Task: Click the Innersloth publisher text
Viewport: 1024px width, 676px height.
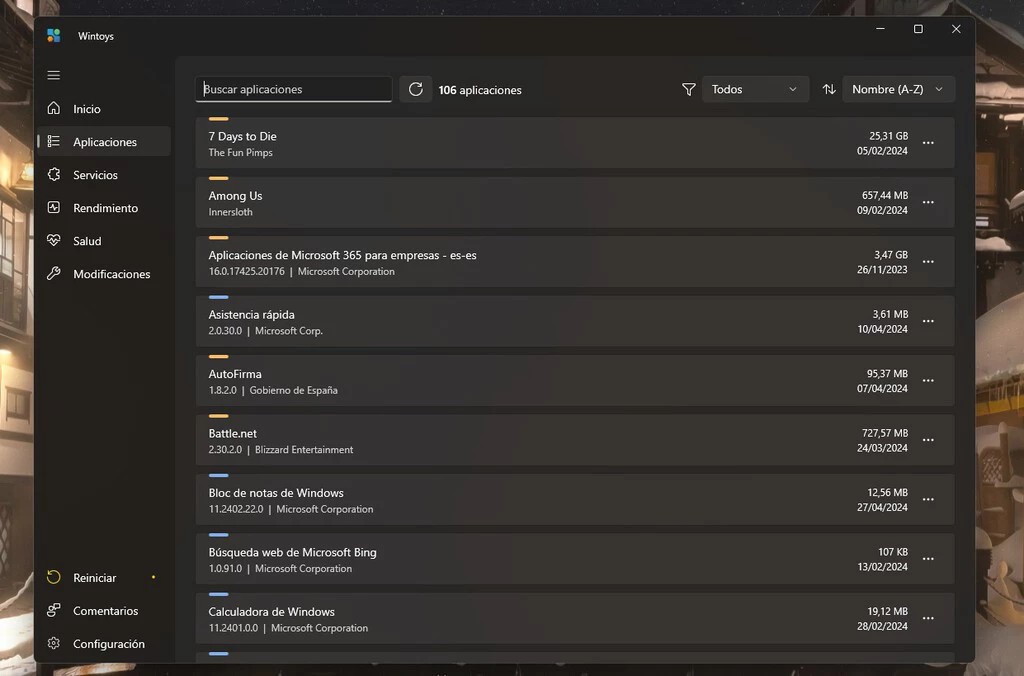Action: coord(231,212)
